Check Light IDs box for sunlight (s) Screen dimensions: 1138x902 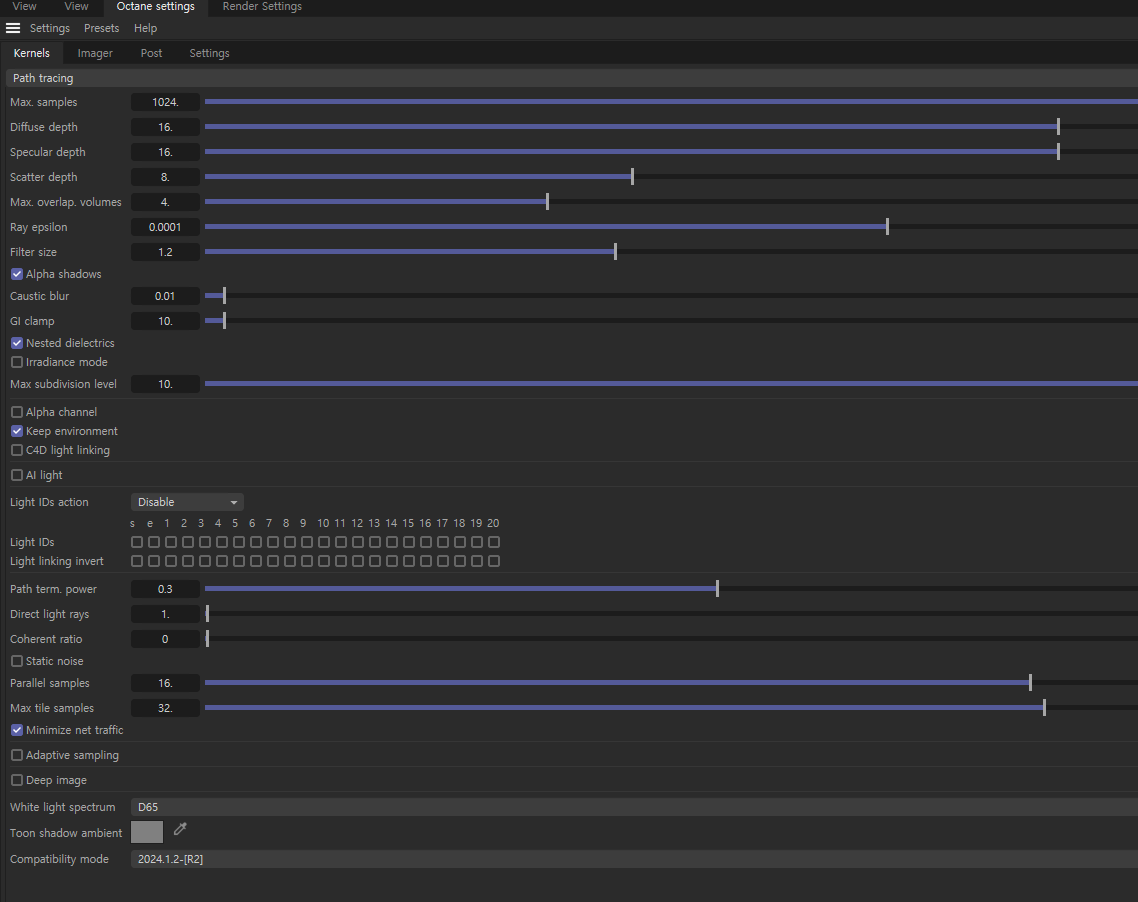(136, 542)
